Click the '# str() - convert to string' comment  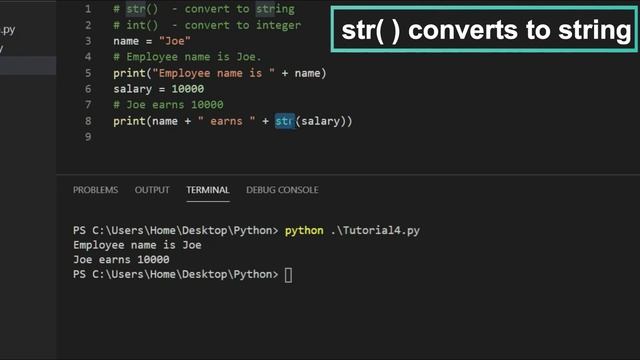point(204,9)
